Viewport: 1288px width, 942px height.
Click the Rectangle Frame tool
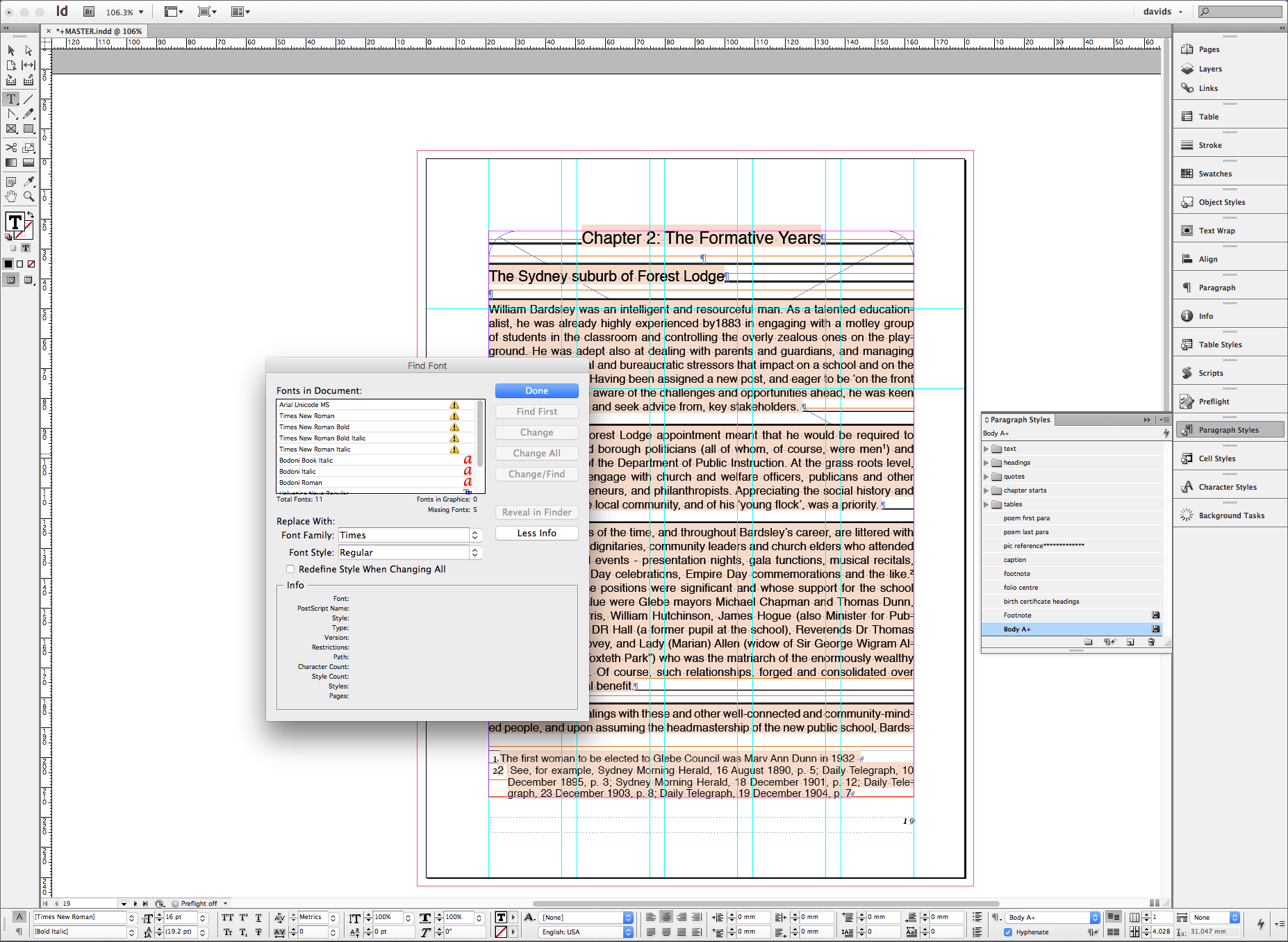(x=11, y=129)
